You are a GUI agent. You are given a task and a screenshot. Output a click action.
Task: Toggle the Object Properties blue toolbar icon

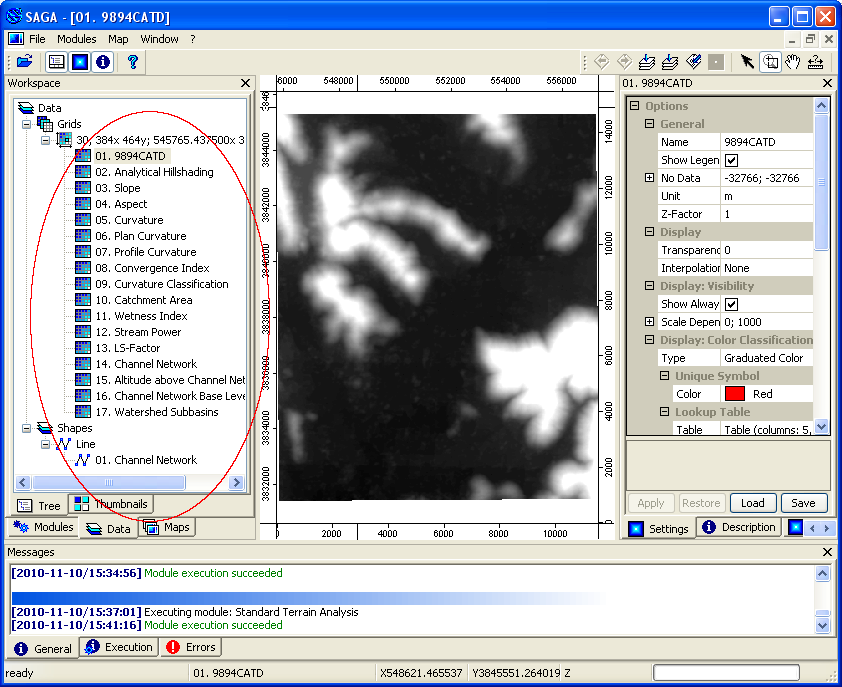coord(79,62)
